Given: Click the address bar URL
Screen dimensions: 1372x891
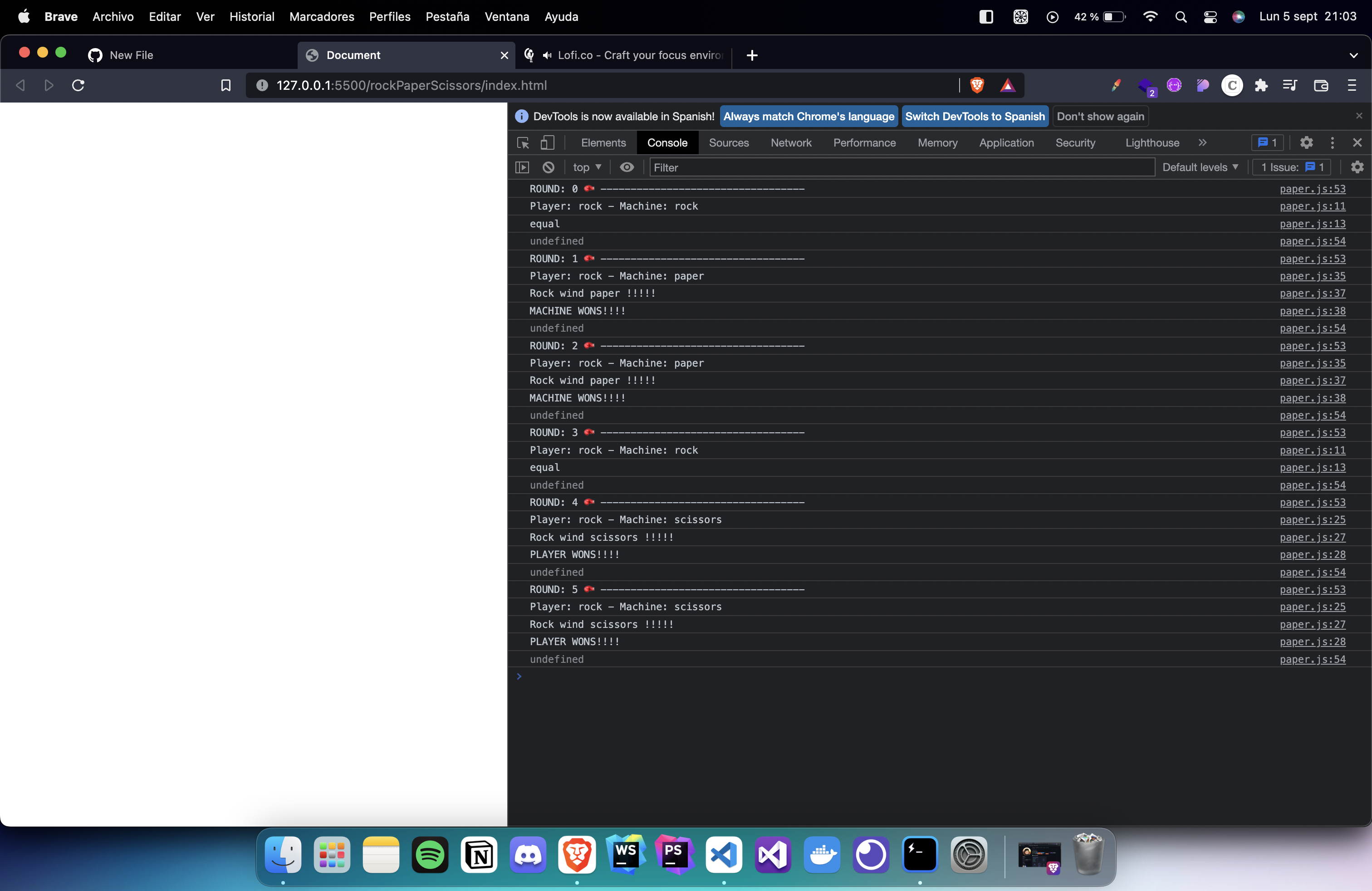Looking at the screenshot, I should 412,86.
